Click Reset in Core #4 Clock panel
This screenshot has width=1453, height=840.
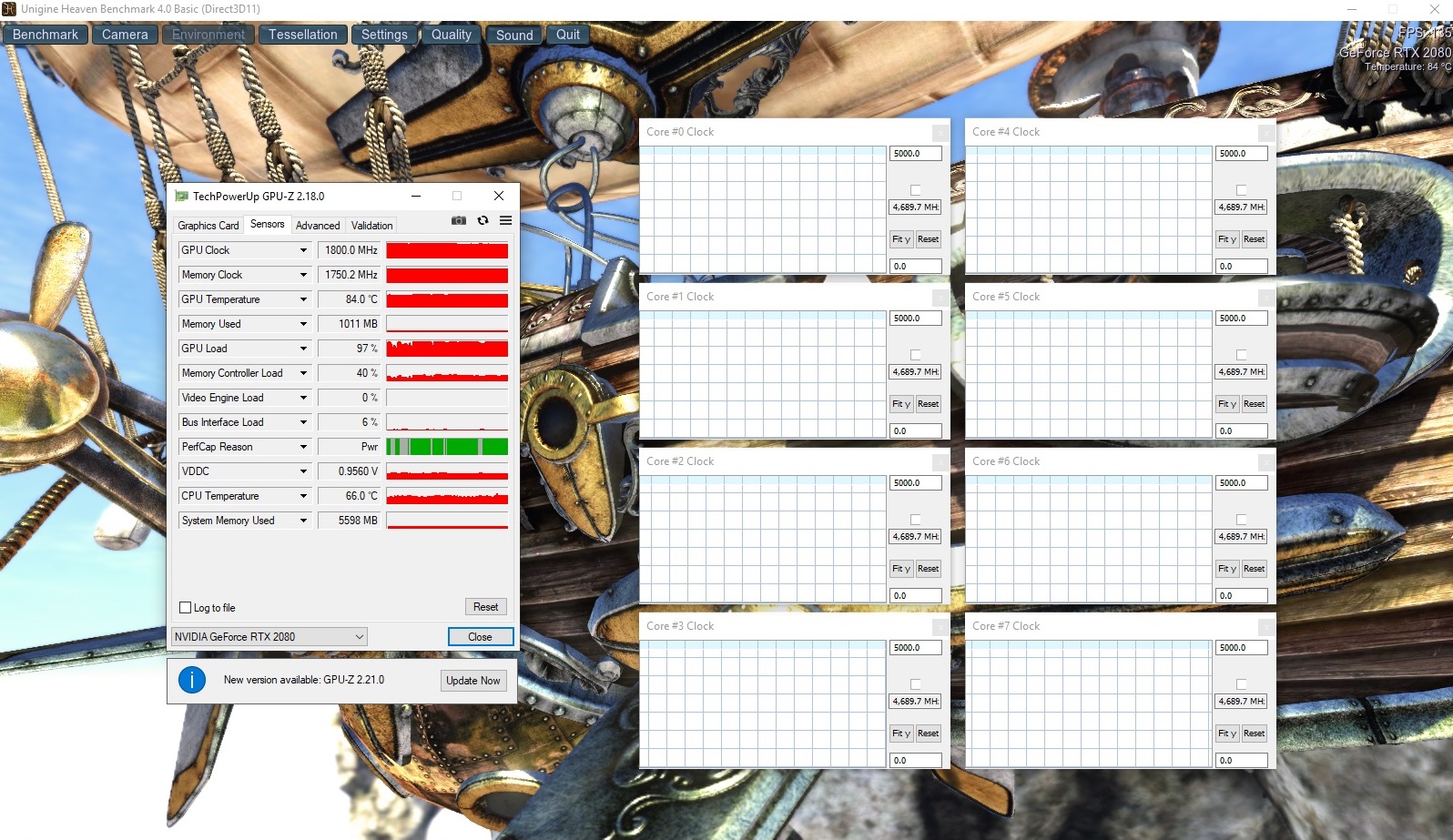(x=1255, y=239)
